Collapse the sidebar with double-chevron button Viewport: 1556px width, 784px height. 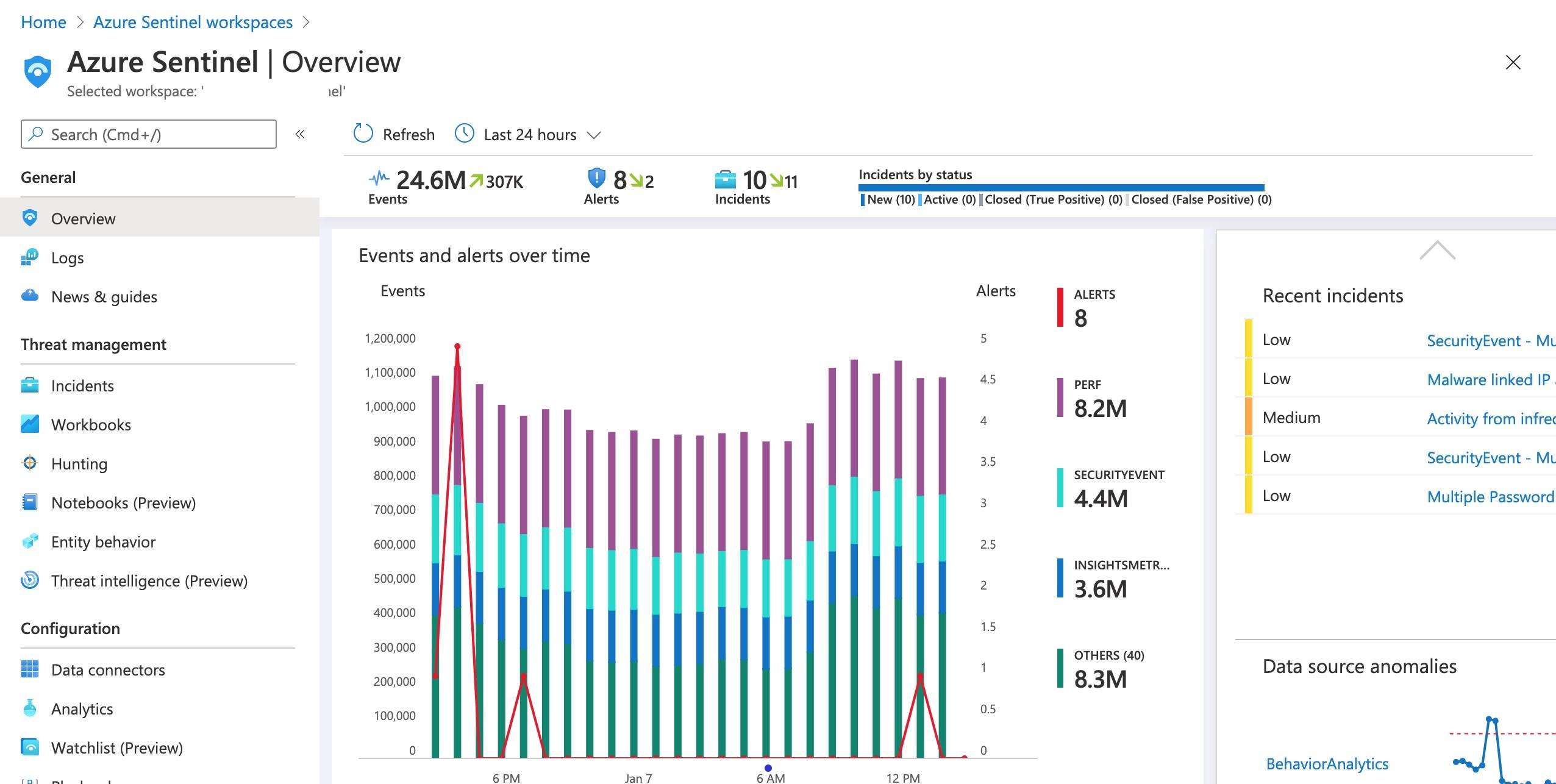[x=300, y=134]
